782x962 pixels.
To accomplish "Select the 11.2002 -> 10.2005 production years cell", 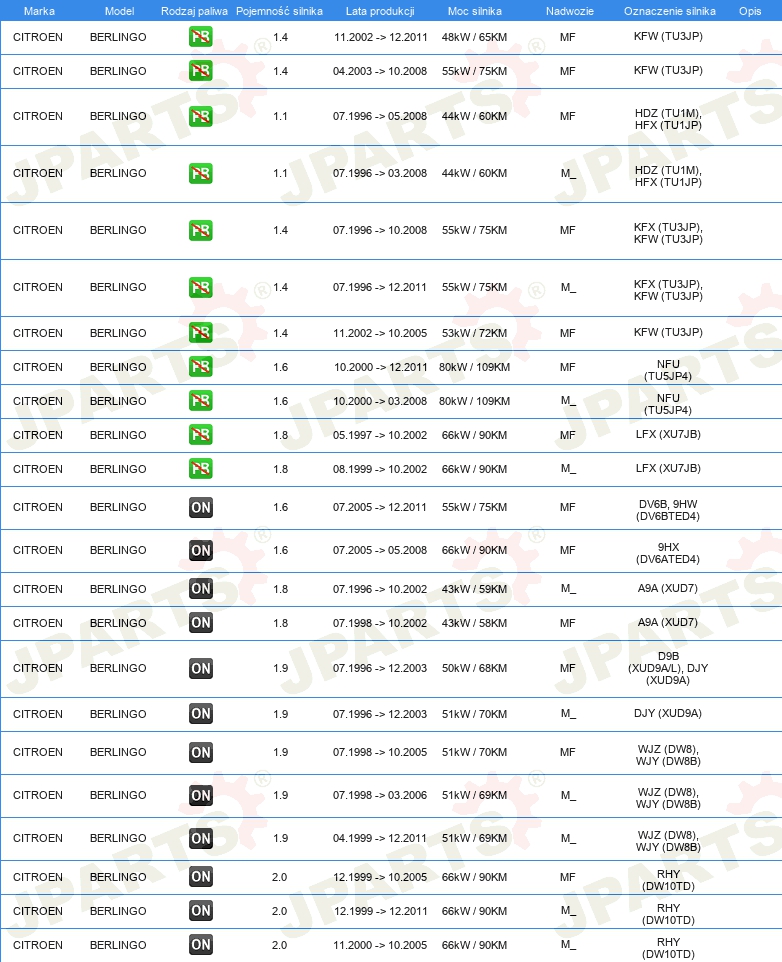I will (380, 333).
